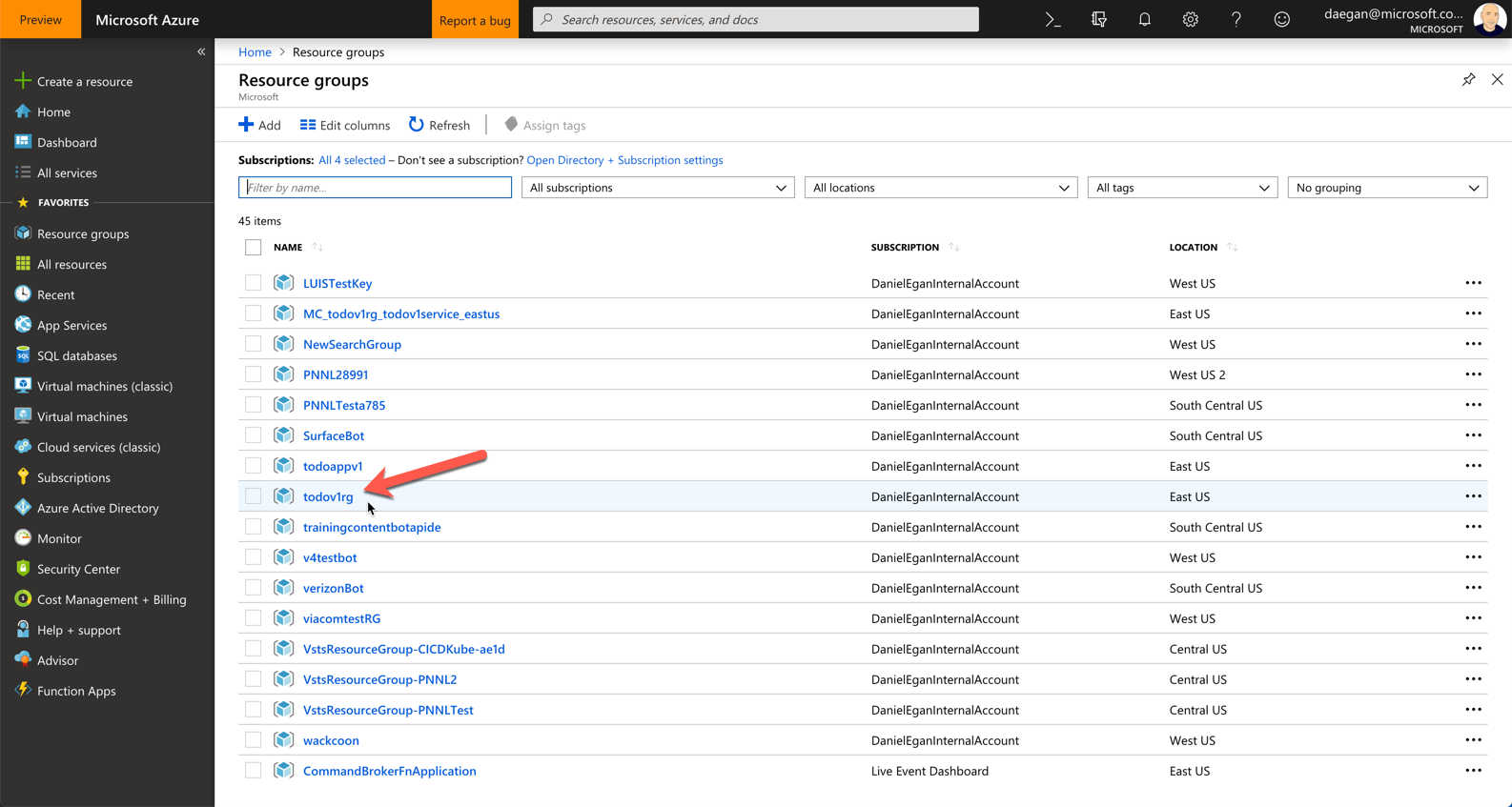The height and width of the screenshot is (807, 1512).
Task: Open App Services in sidebar
Action: pos(72,325)
